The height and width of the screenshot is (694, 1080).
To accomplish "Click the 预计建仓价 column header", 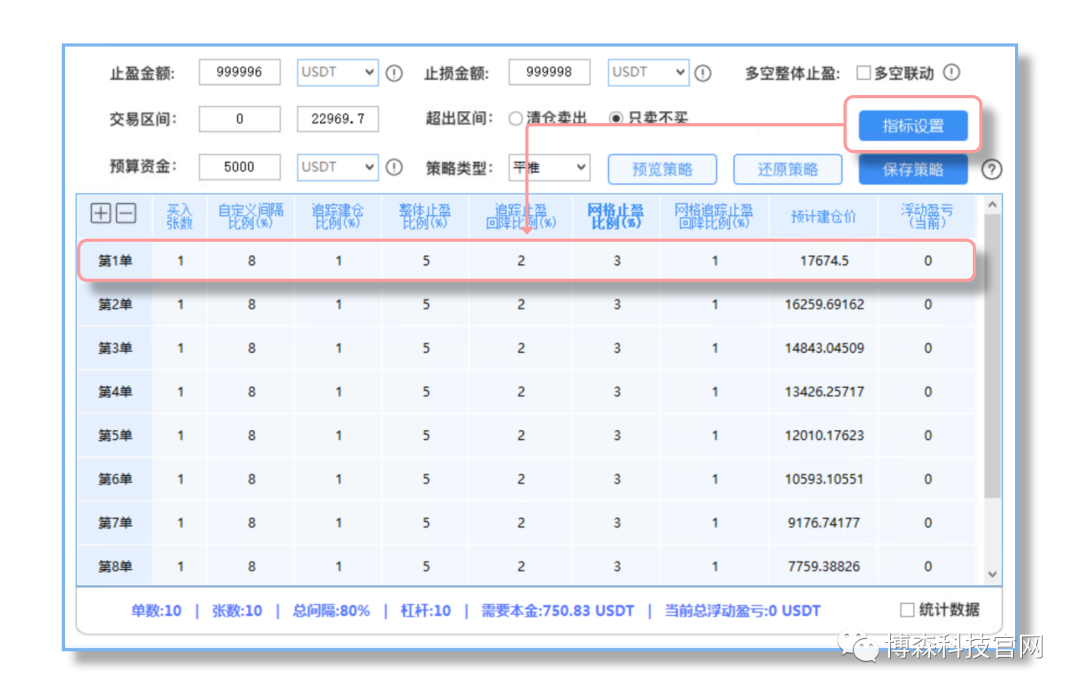I will coord(823,216).
